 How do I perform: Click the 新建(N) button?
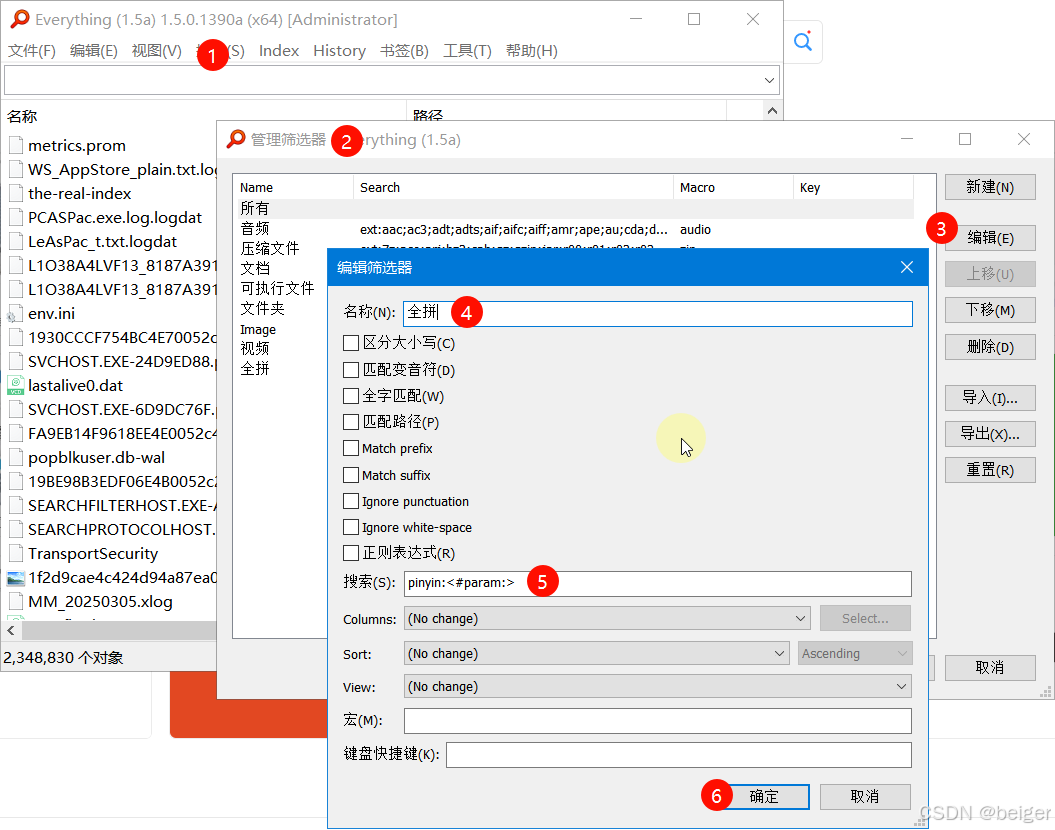click(x=990, y=187)
